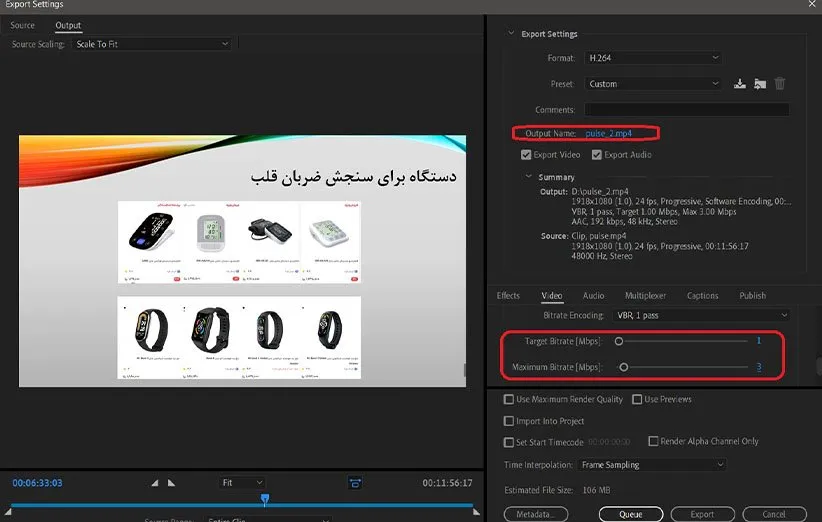Screen dimensions: 822x522
Task: Click the Set Out Point marker icon
Action: (x=171, y=483)
